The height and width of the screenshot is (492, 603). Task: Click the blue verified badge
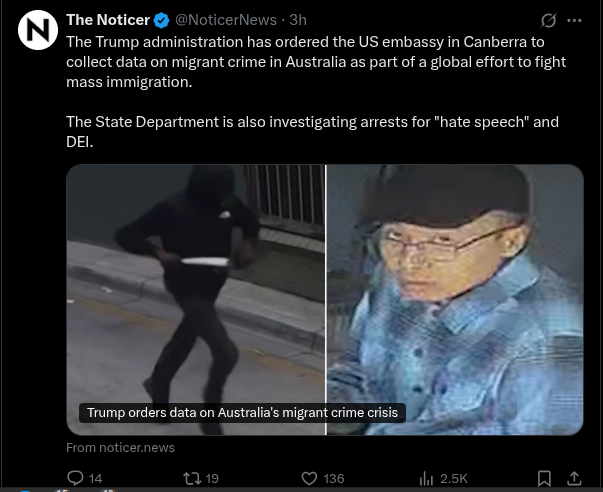(162, 20)
